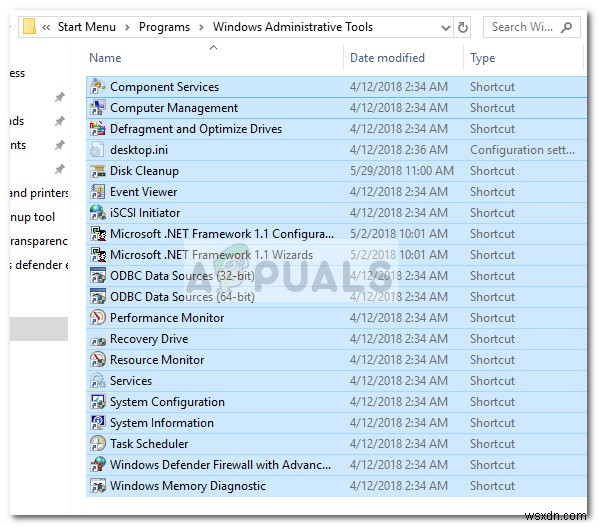Select the Windows Memory Diagnostic icon
This screenshot has width=598, height=526.
(98, 485)
